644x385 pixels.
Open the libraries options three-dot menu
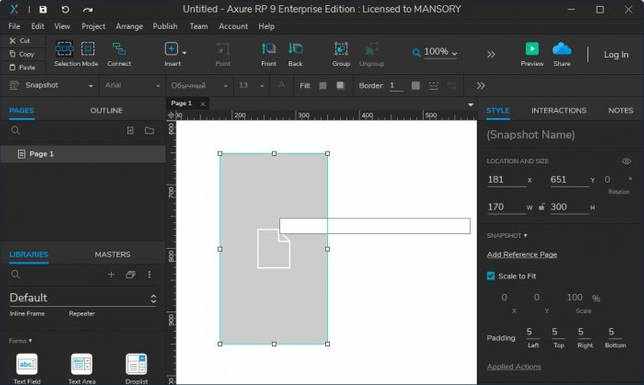(149, 274)
